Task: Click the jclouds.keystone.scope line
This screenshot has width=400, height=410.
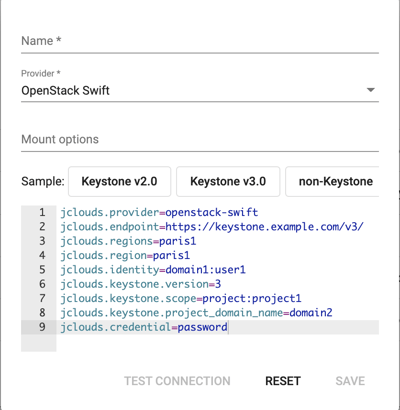Action: coord(181,298)
